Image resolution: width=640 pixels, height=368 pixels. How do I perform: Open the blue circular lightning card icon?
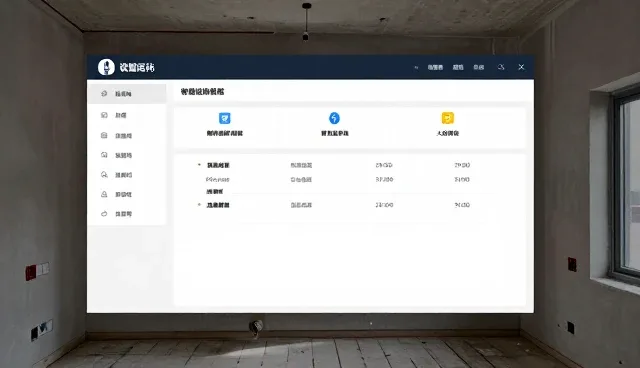[x=334, y=118]
